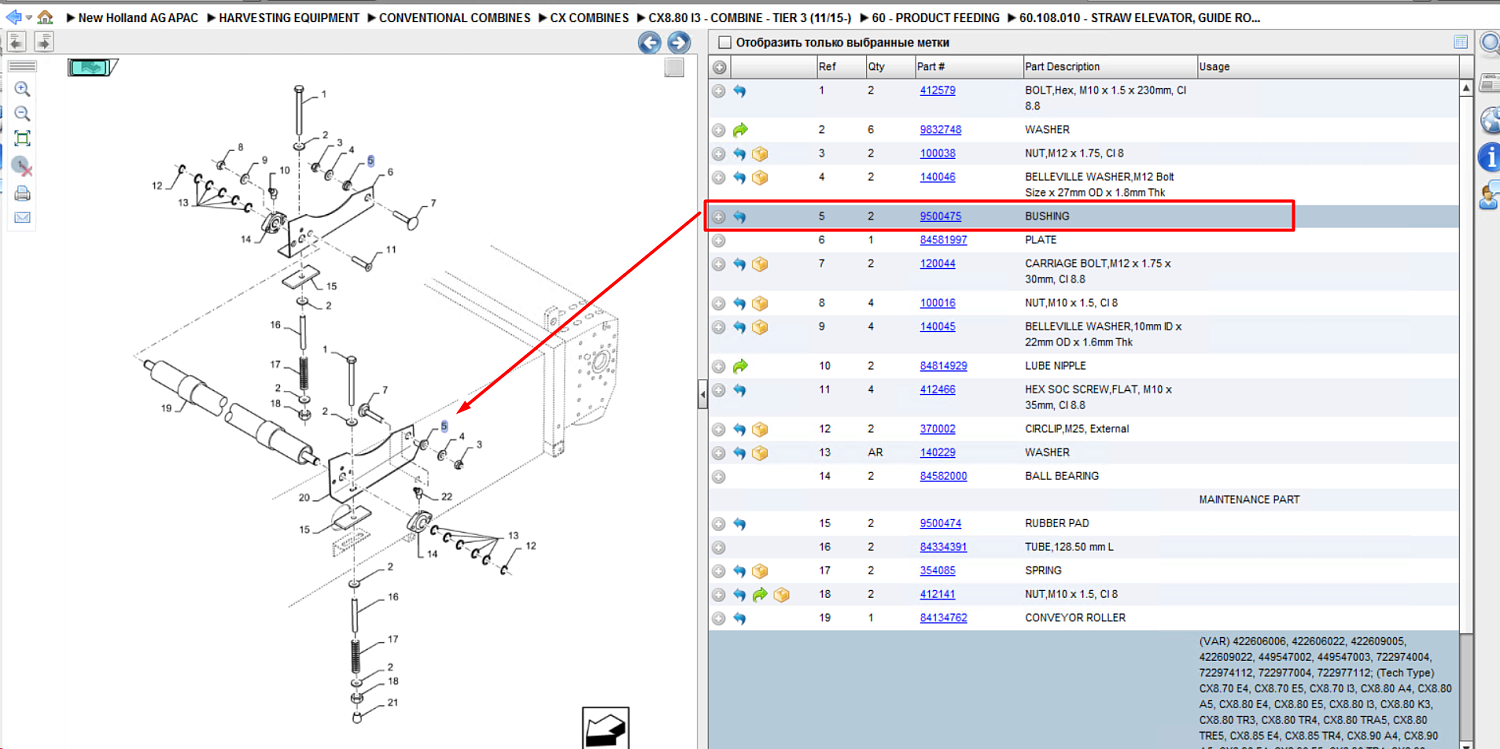Expand the plate row 84581997

(x=718, y=241)
